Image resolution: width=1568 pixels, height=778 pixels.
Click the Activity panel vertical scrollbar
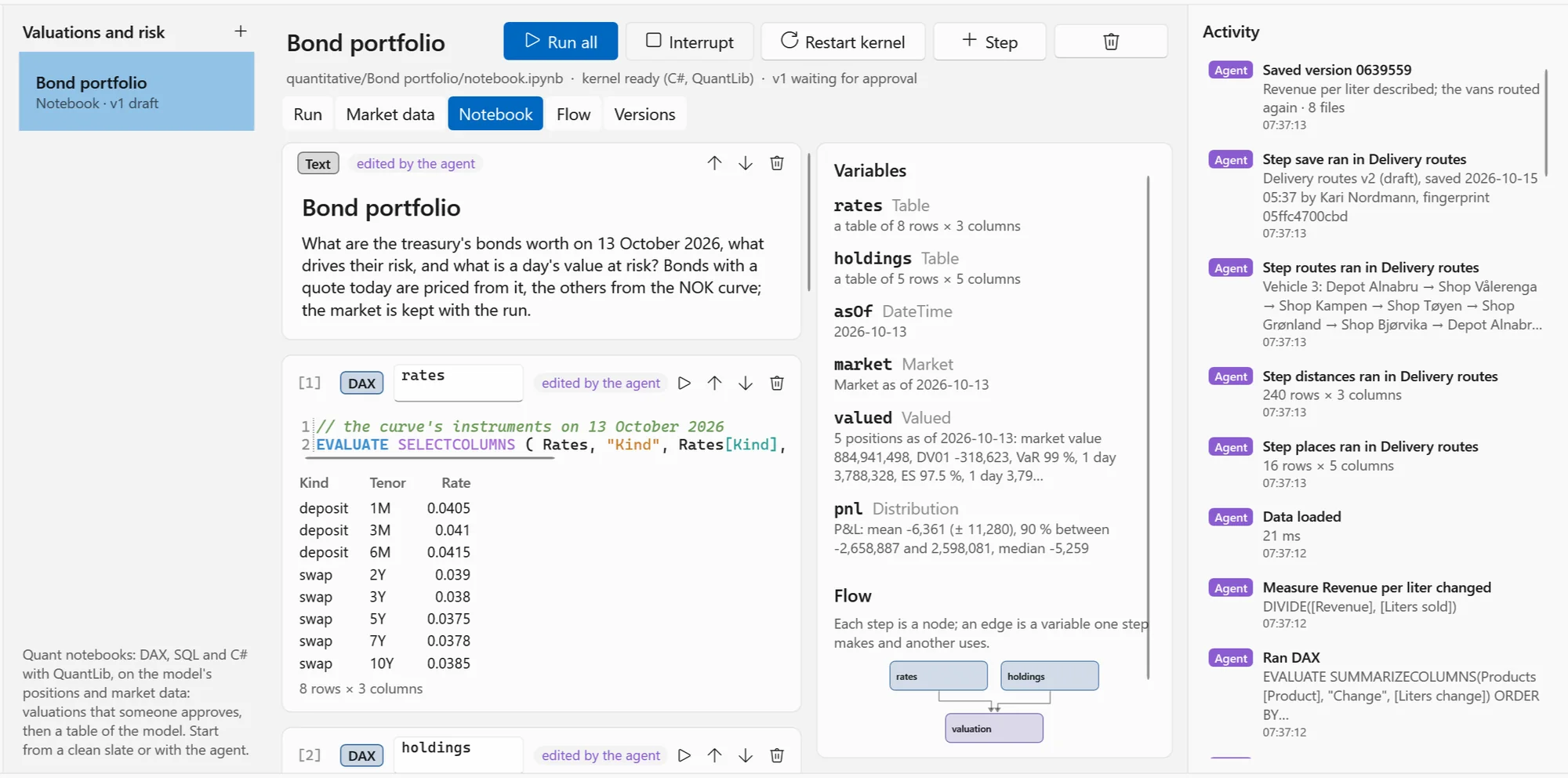[x=1547, y=122]
